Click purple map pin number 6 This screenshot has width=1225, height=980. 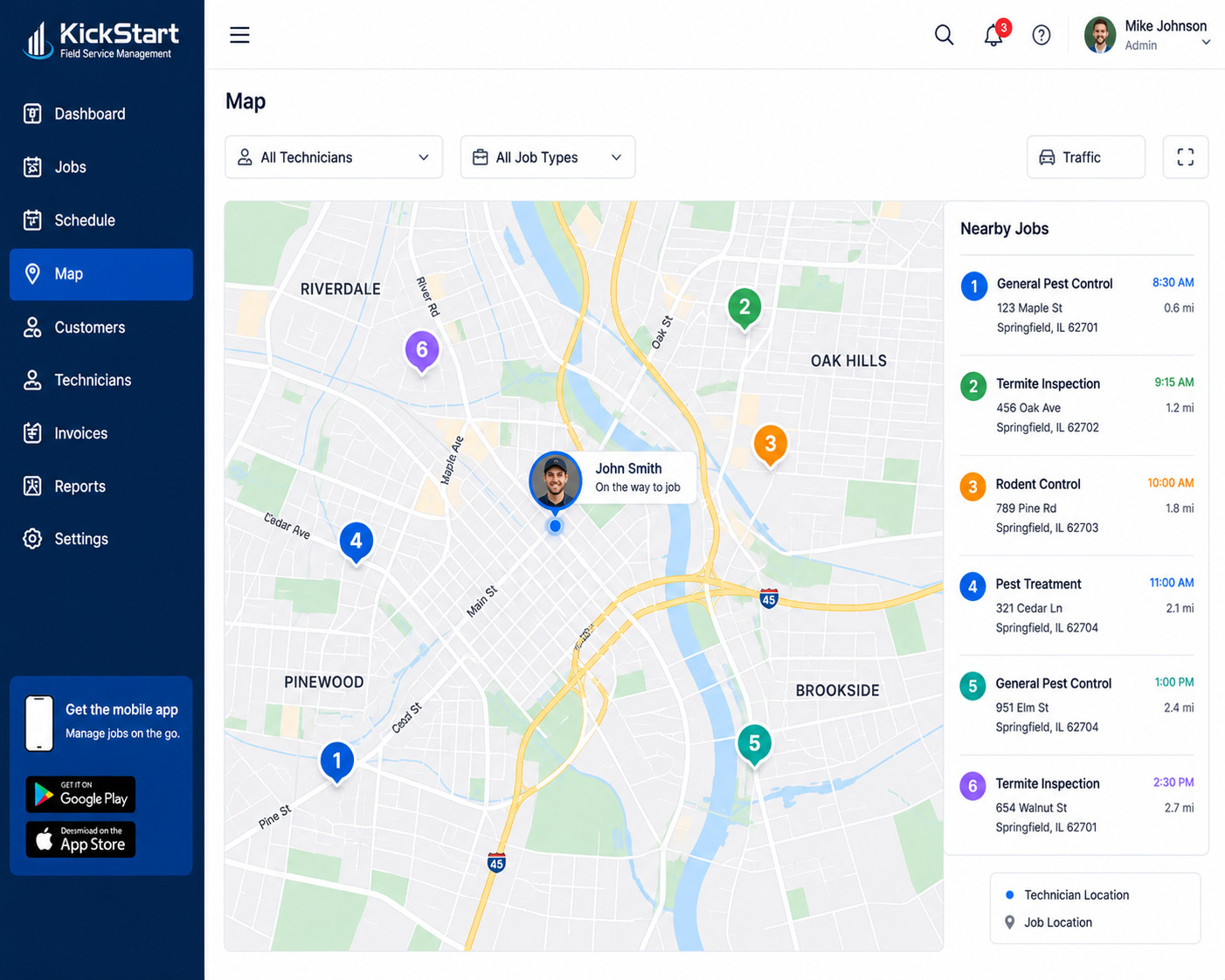point(421,351)
